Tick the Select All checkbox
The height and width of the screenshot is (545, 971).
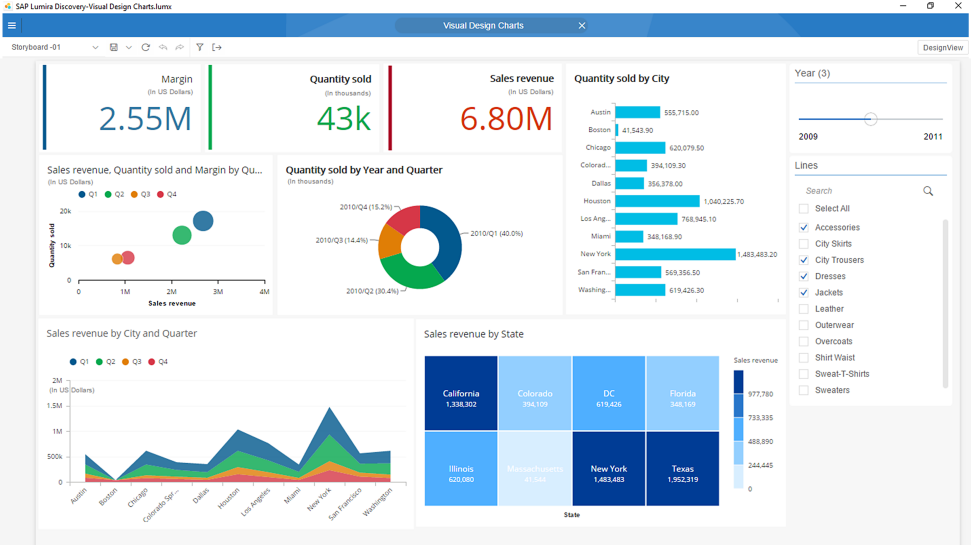click(x=804, y=209)
